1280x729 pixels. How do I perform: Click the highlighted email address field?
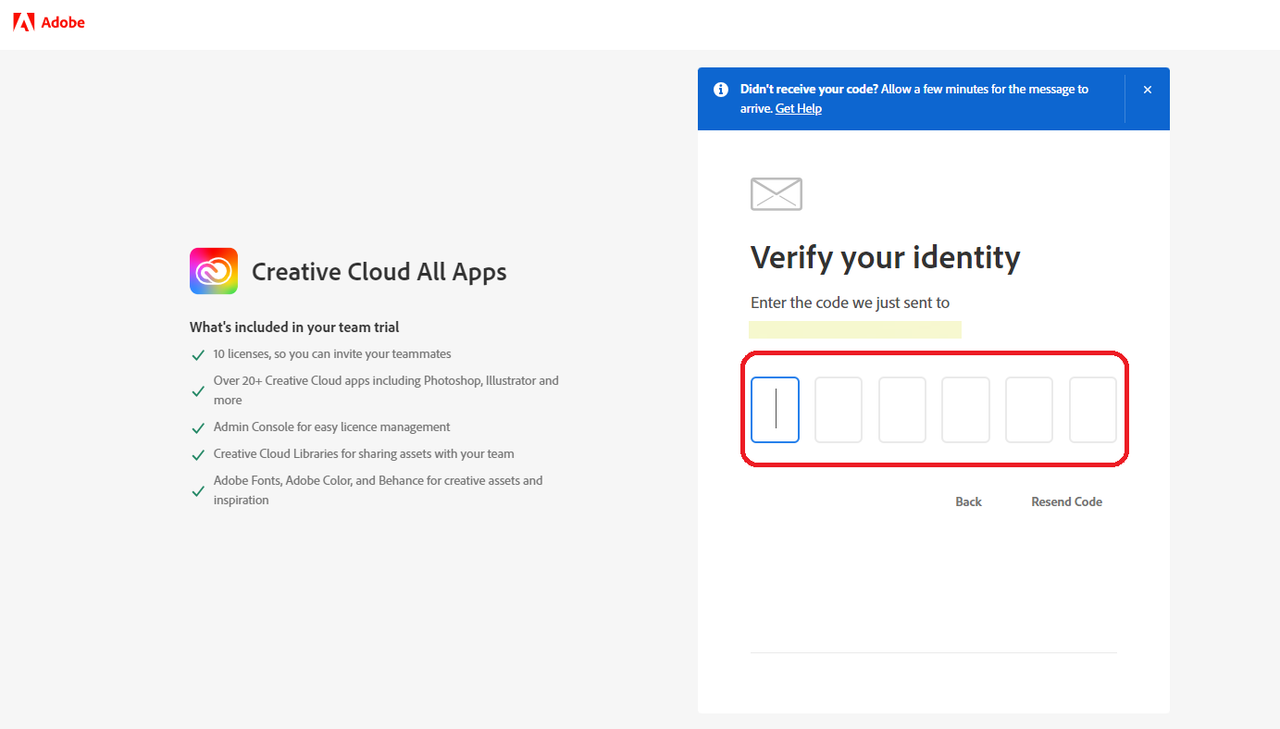(855, 329)
